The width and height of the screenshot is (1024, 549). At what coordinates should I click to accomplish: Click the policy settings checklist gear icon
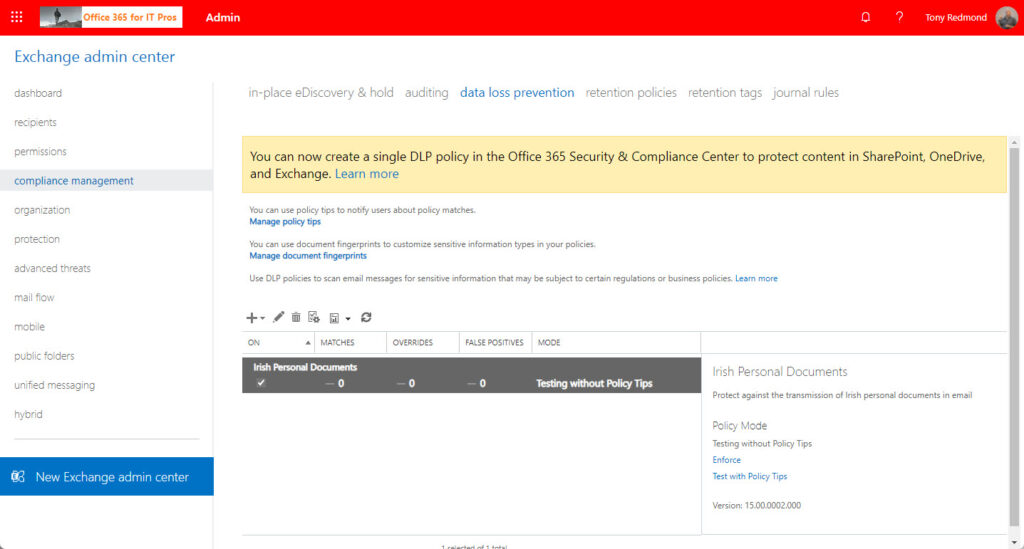(314, 317)
